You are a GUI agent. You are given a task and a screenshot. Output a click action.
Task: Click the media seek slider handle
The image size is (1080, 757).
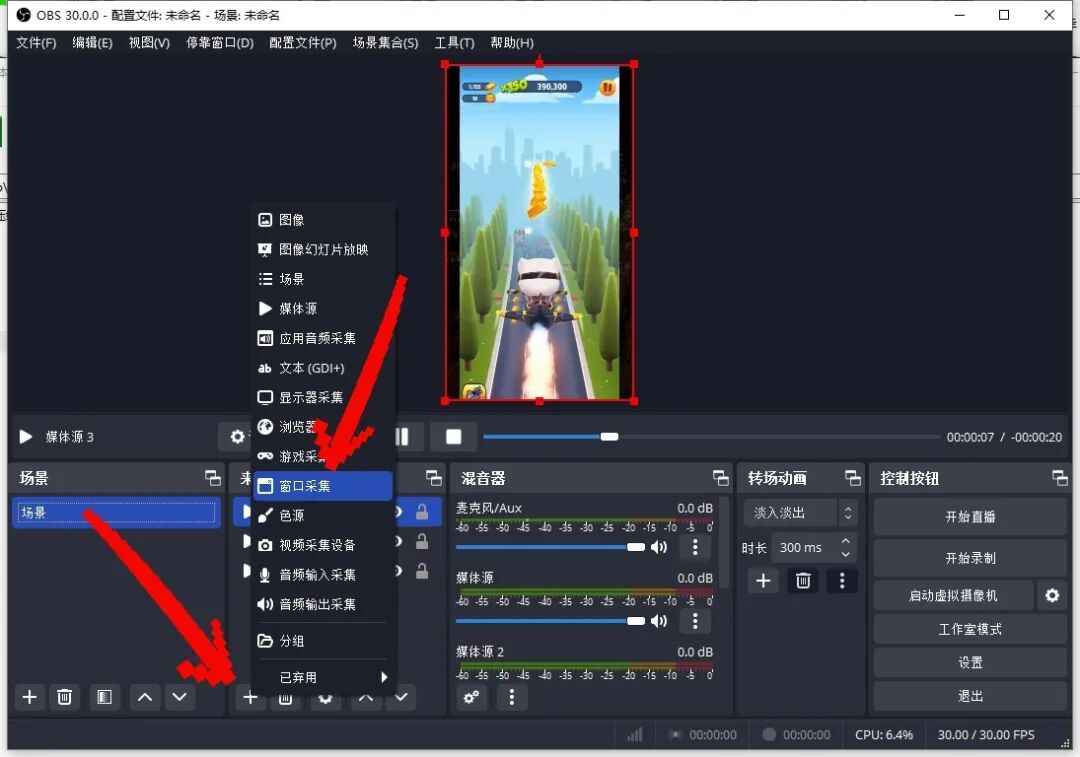point(609,437)
